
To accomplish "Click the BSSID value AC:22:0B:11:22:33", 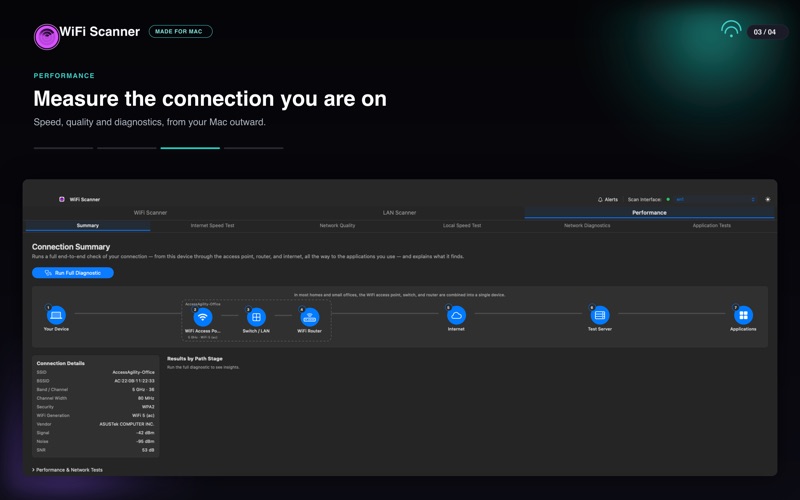I will click(134, 381).
